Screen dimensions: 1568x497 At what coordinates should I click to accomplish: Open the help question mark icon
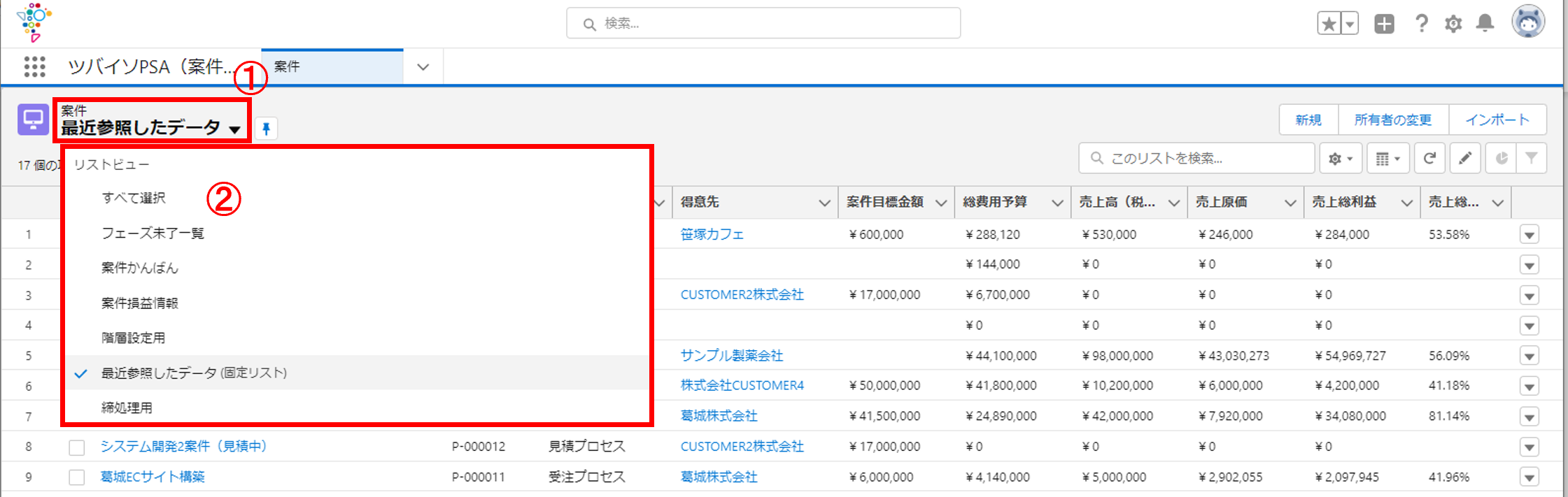tap(1421, 24)
